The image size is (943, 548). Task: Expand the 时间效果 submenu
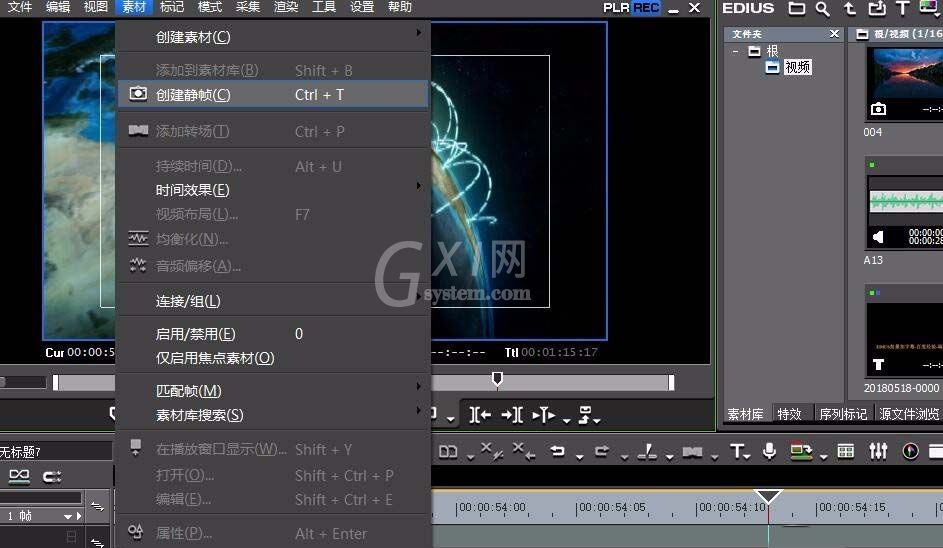[273, 190]
